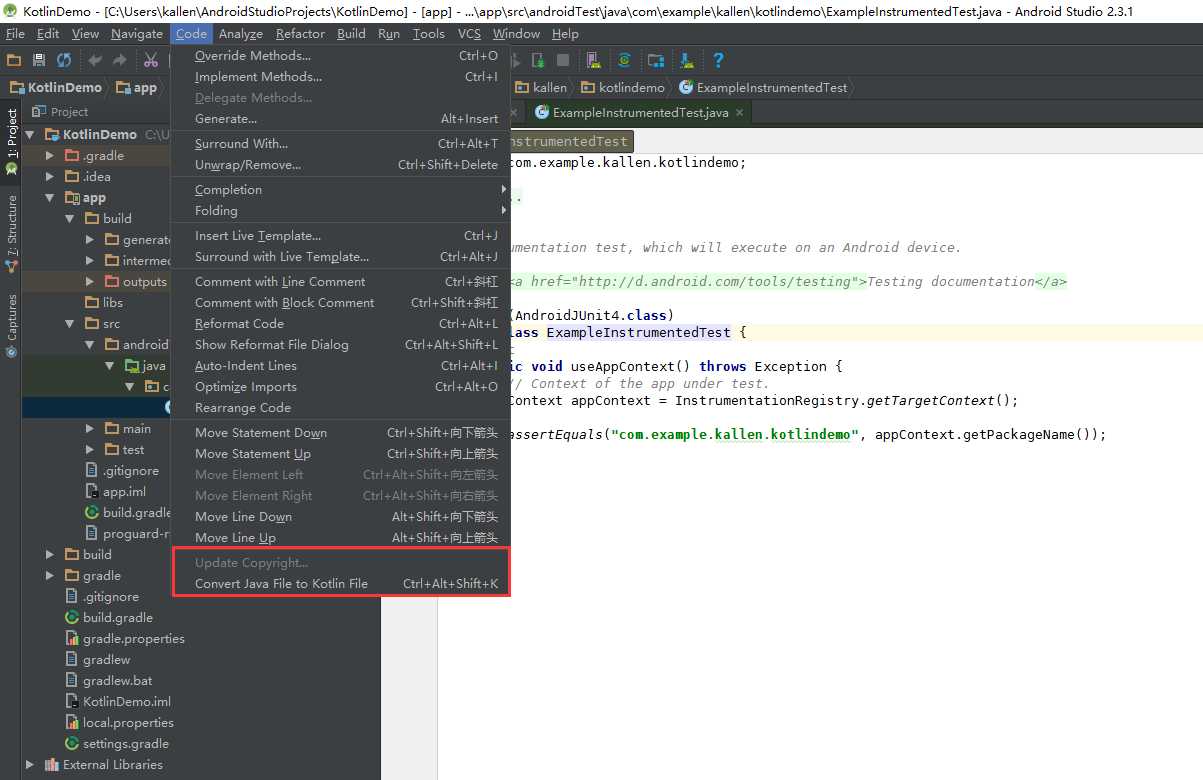Click the Undo arrow toolbar icon
The height and width of the screenshot is (780, 1203).
(x=95, y=61)
